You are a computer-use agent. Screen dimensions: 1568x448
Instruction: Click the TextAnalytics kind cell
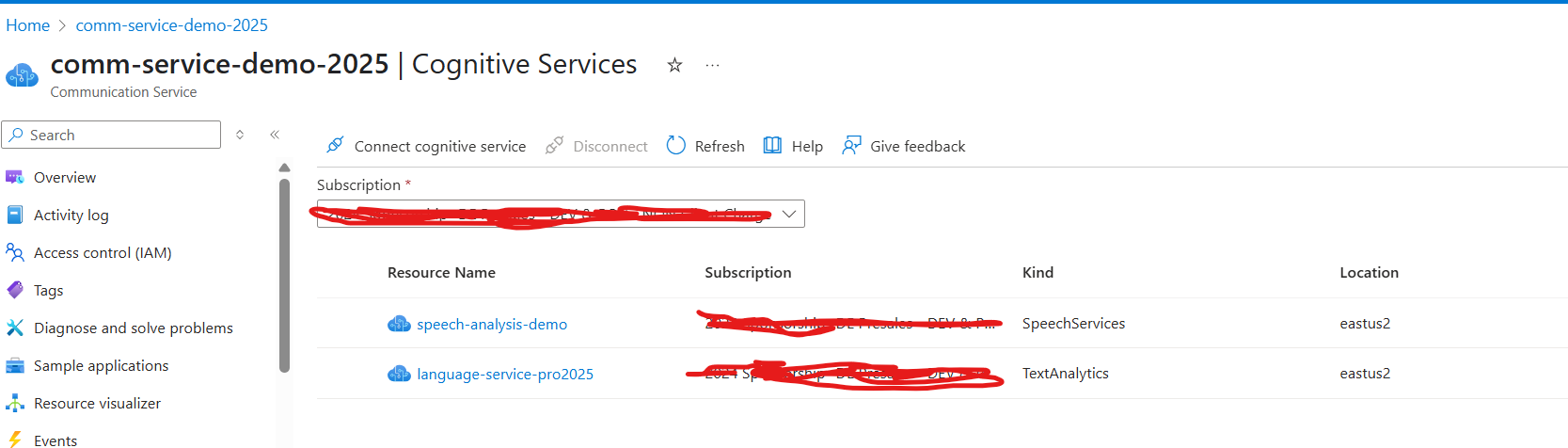(x=1066, y=373)
